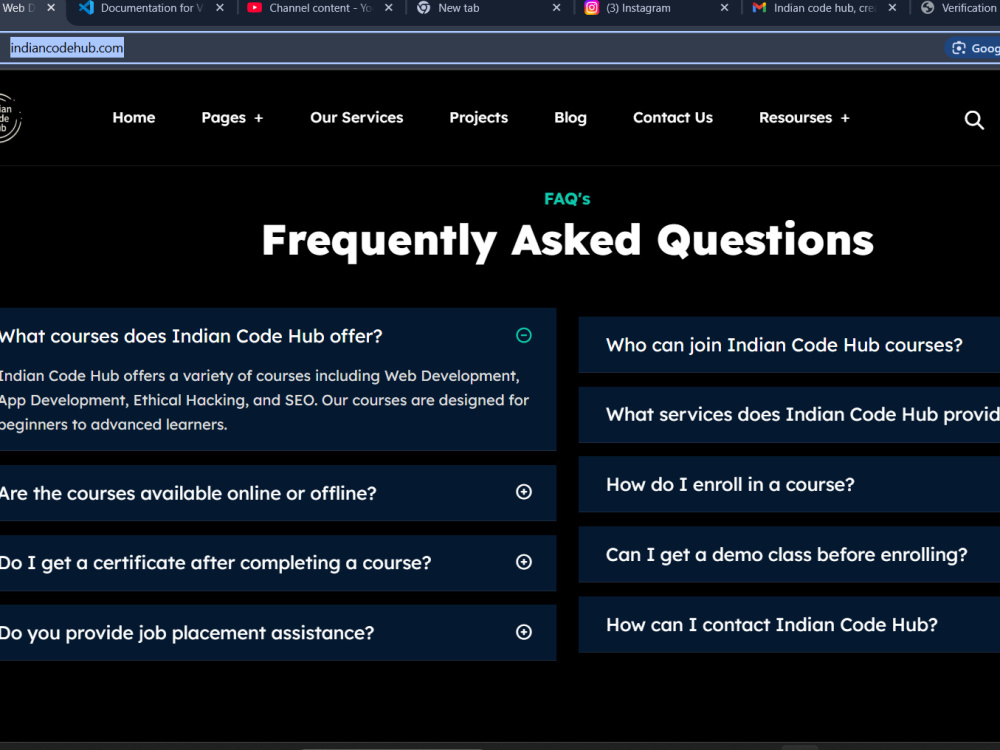Viewport: 1000px width, 750px height.
Task: Click the Instagram tab favicon
Action: pos(592,8)
